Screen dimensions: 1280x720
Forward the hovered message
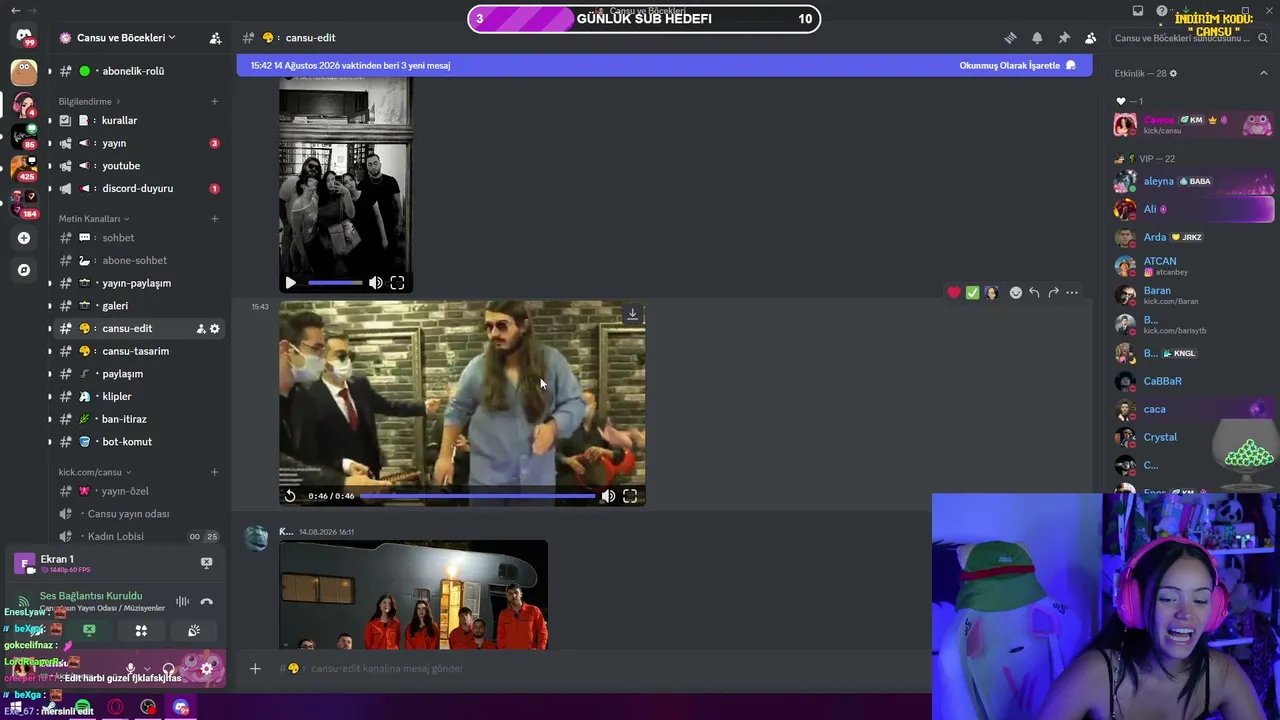pos(1053,292)
